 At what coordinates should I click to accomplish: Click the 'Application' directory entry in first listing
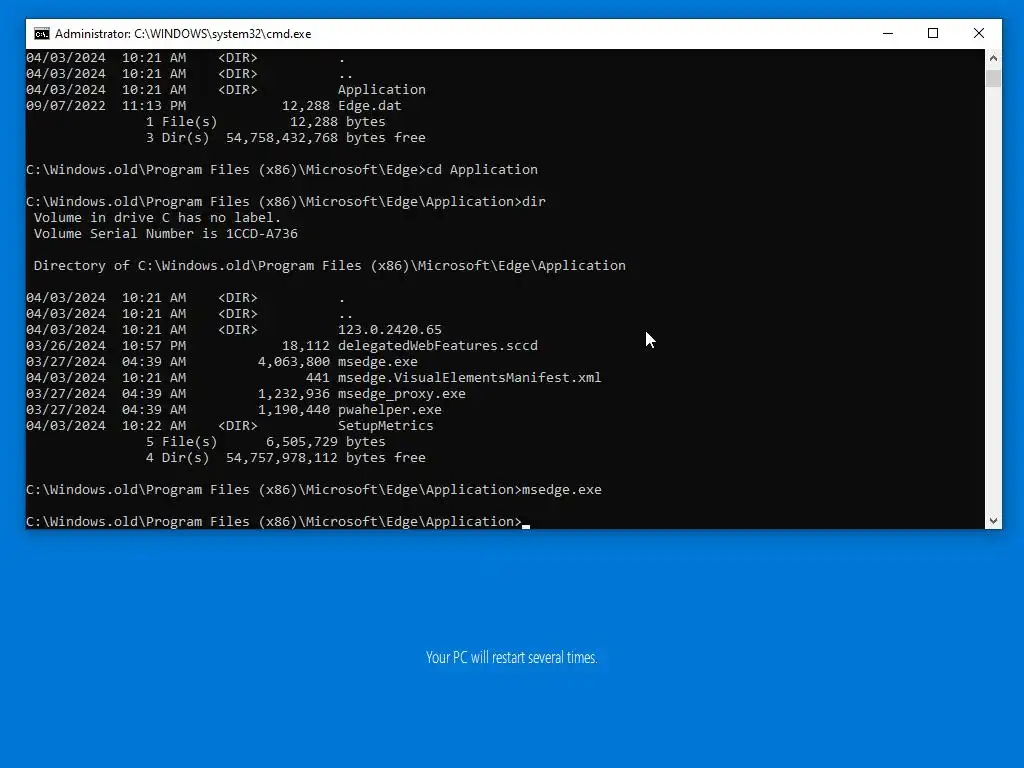coord(381,90)
